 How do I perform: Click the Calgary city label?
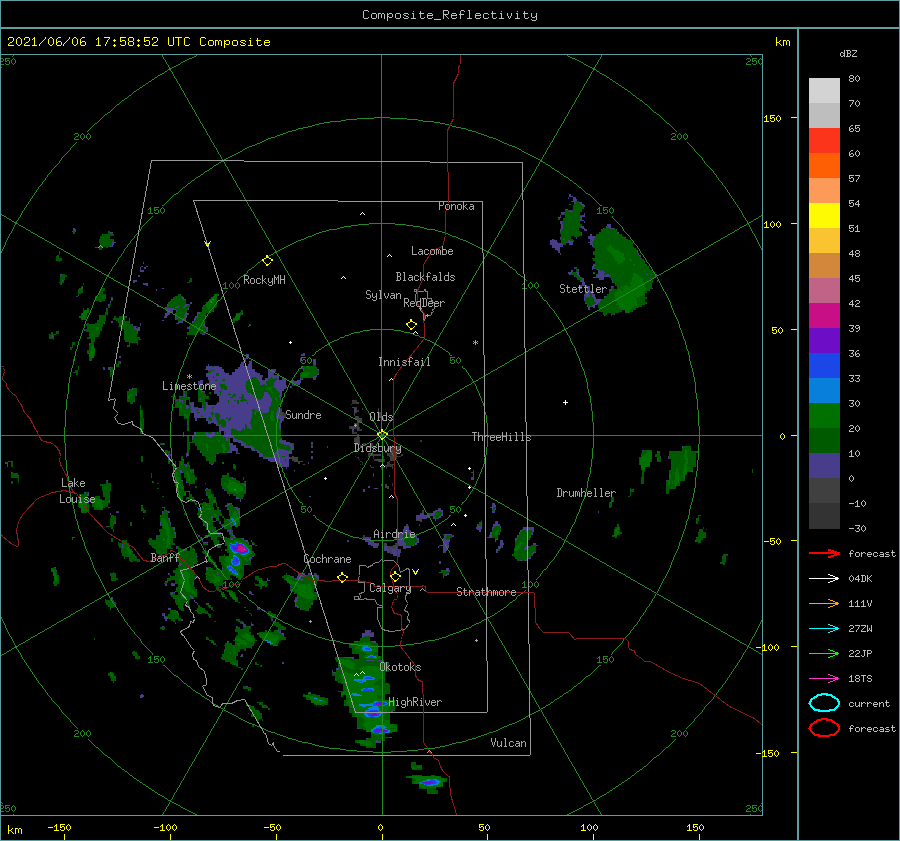[x=390, y=588]
